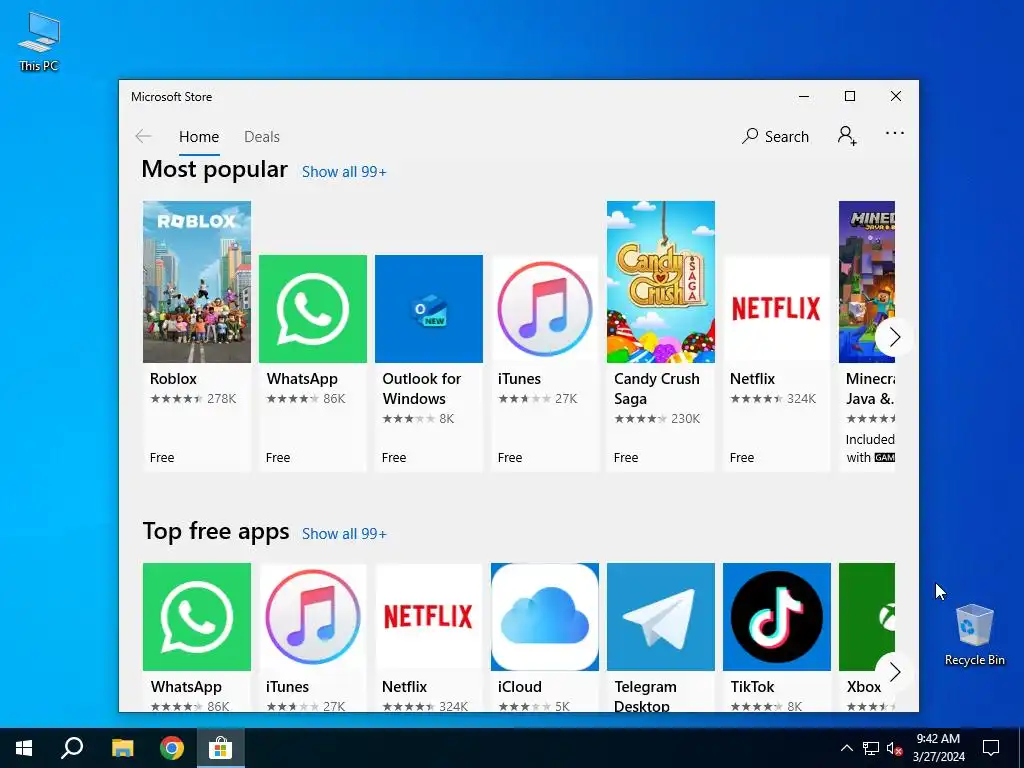Click the sign-in account icon

point(847,136)
